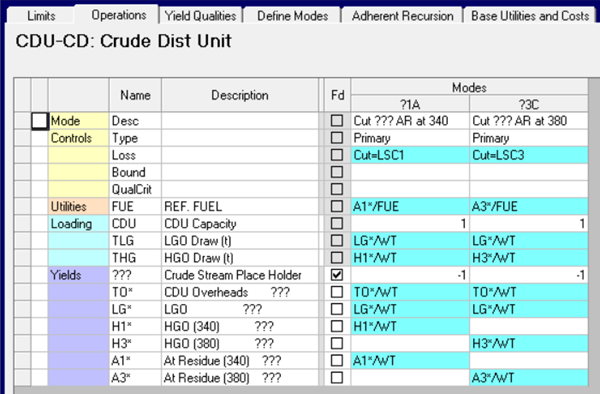Click the Controls section label
The height and width of the screenshot is (394, 600).
[x=78, y=138]
